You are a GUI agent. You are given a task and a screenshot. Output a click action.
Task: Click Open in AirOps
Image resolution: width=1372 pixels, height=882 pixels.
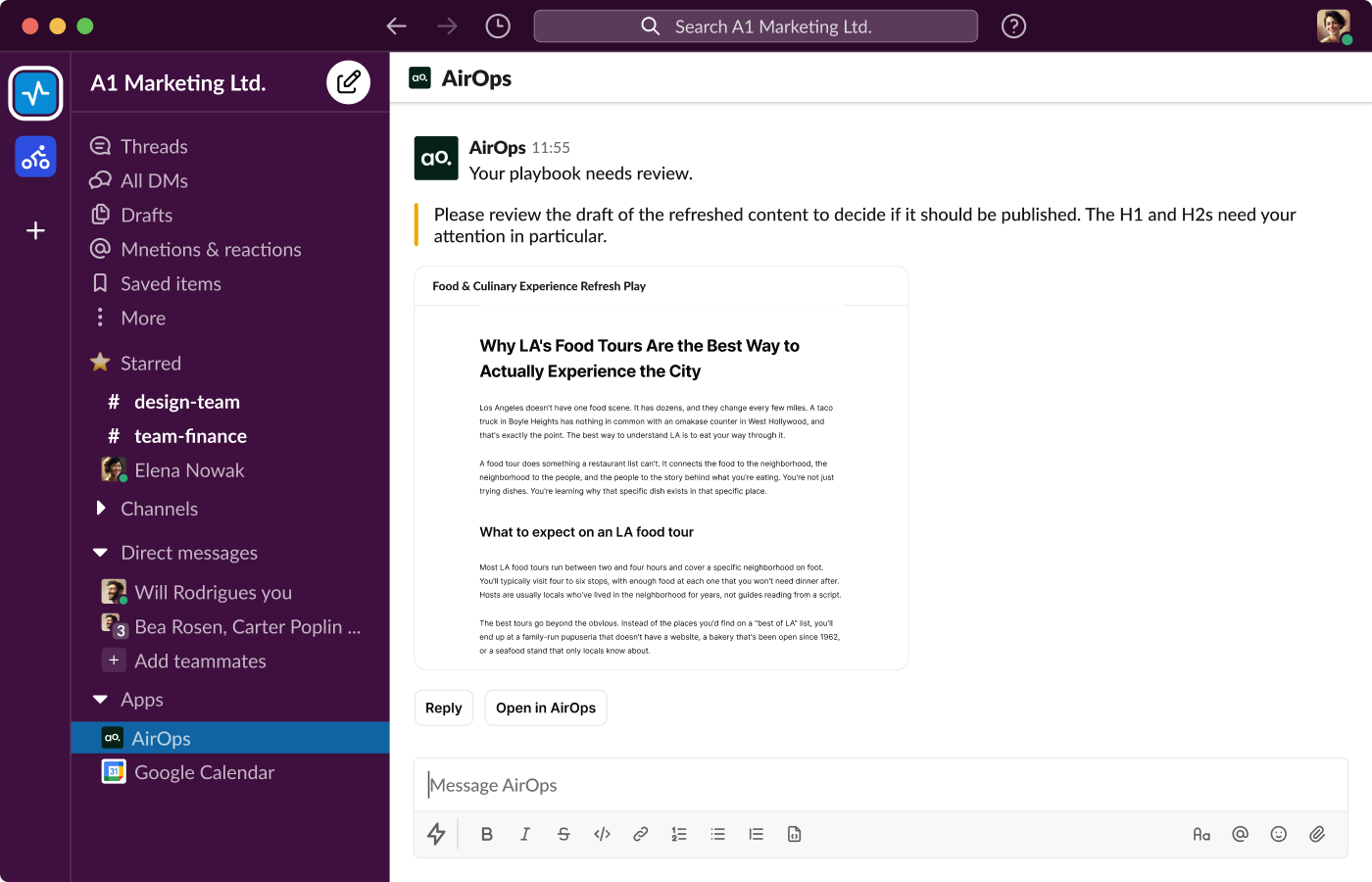[545, 707]
